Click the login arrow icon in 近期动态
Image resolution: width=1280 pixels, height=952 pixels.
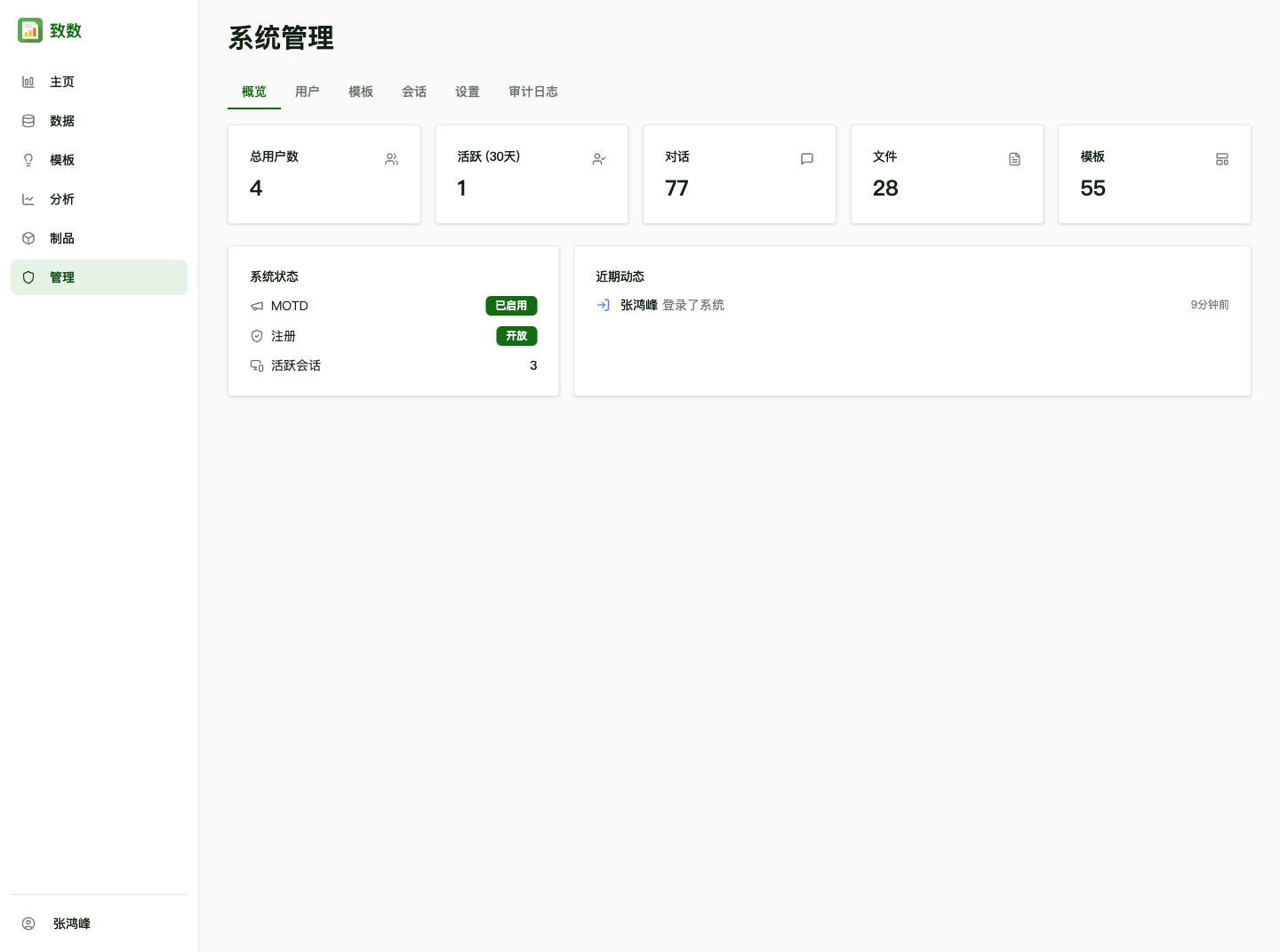coord(603,305)
